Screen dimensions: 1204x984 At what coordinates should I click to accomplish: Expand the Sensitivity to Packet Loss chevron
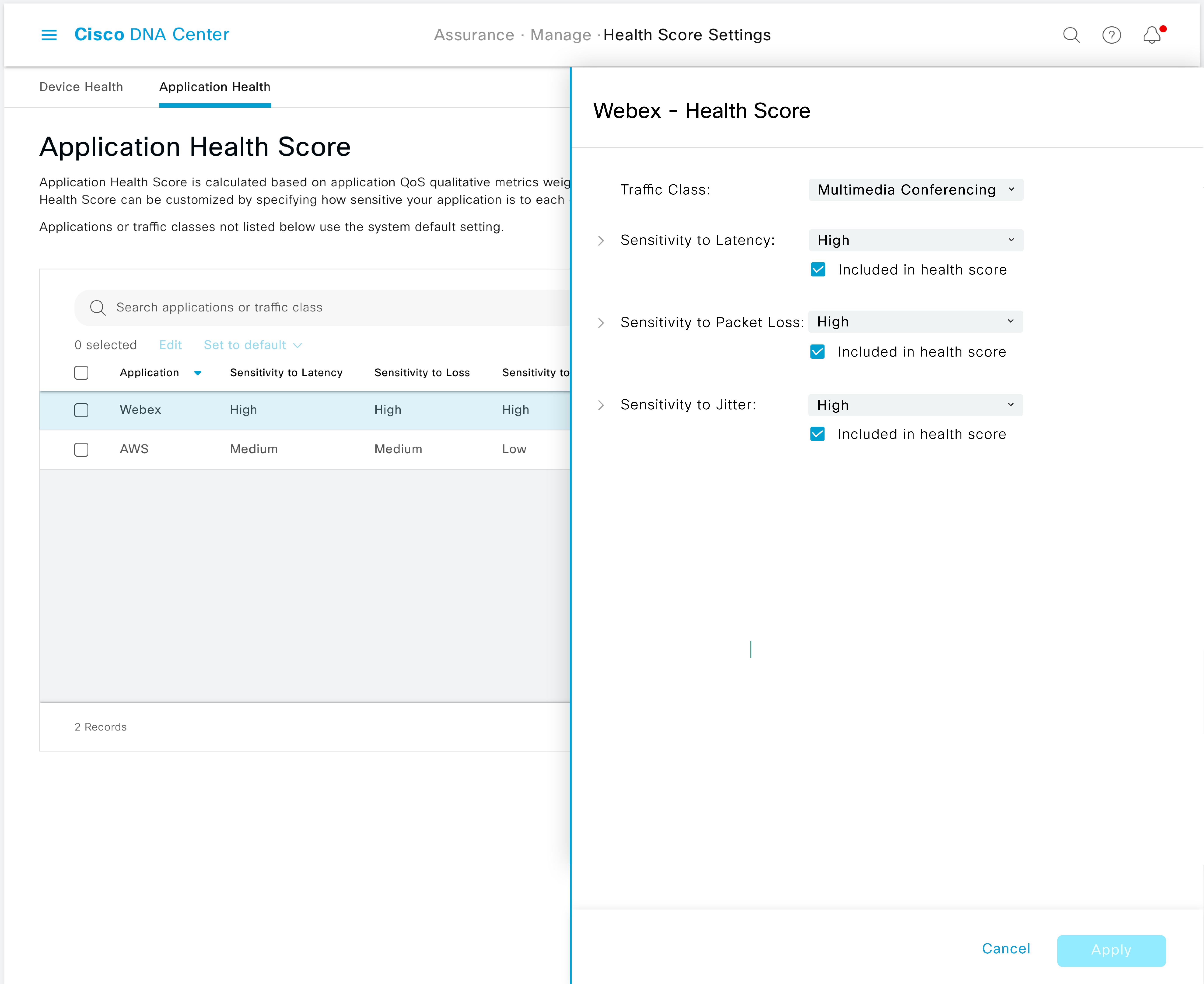point(601,323)
